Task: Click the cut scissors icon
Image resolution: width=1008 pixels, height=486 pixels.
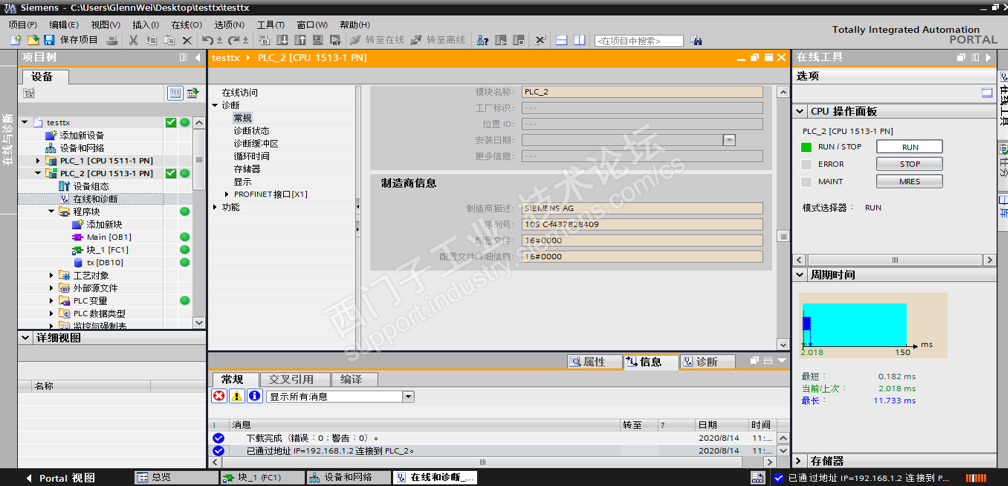Action: pos(134,40)
